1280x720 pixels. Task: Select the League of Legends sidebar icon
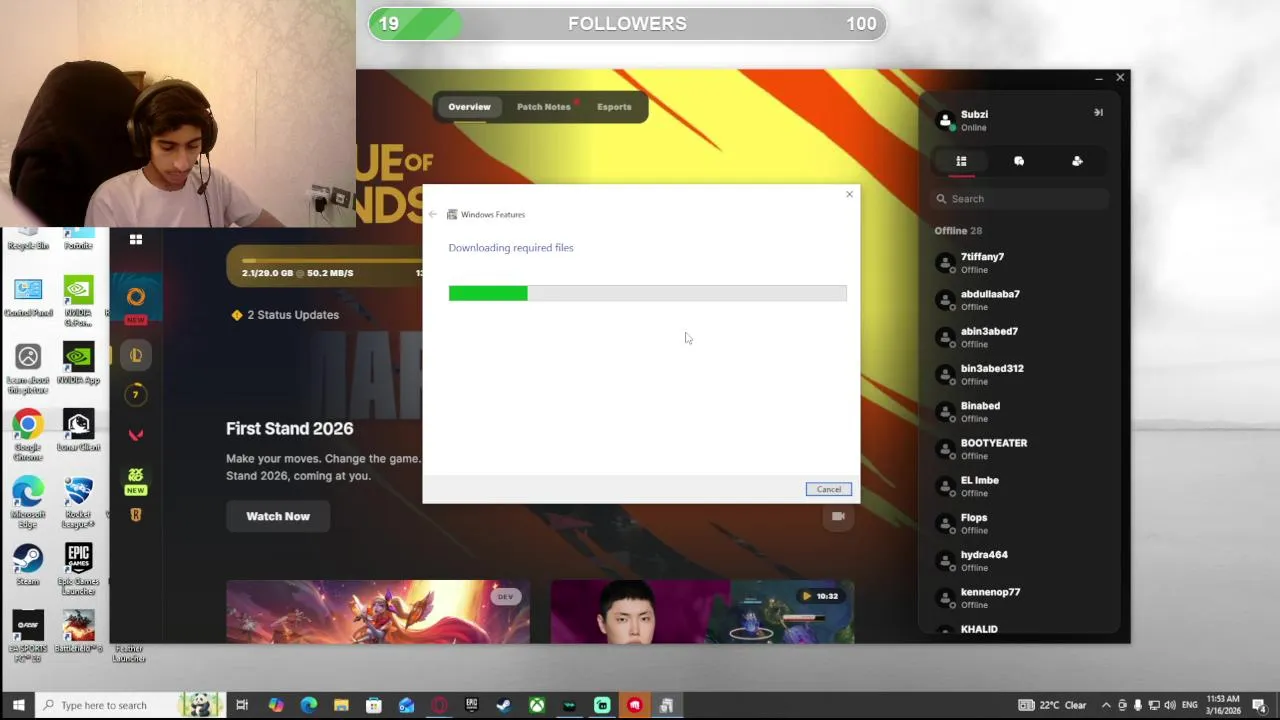pyautogui.click(x=136, y=355)
